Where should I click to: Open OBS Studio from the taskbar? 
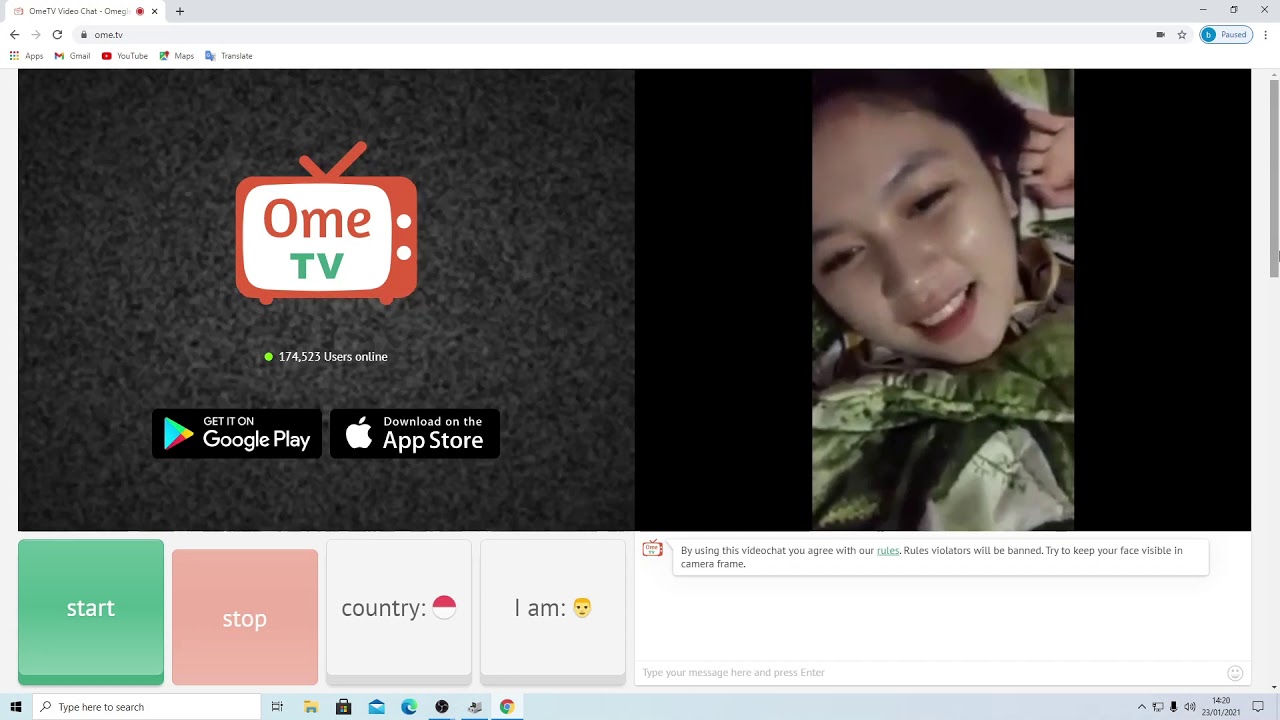(x=442, y=707)
